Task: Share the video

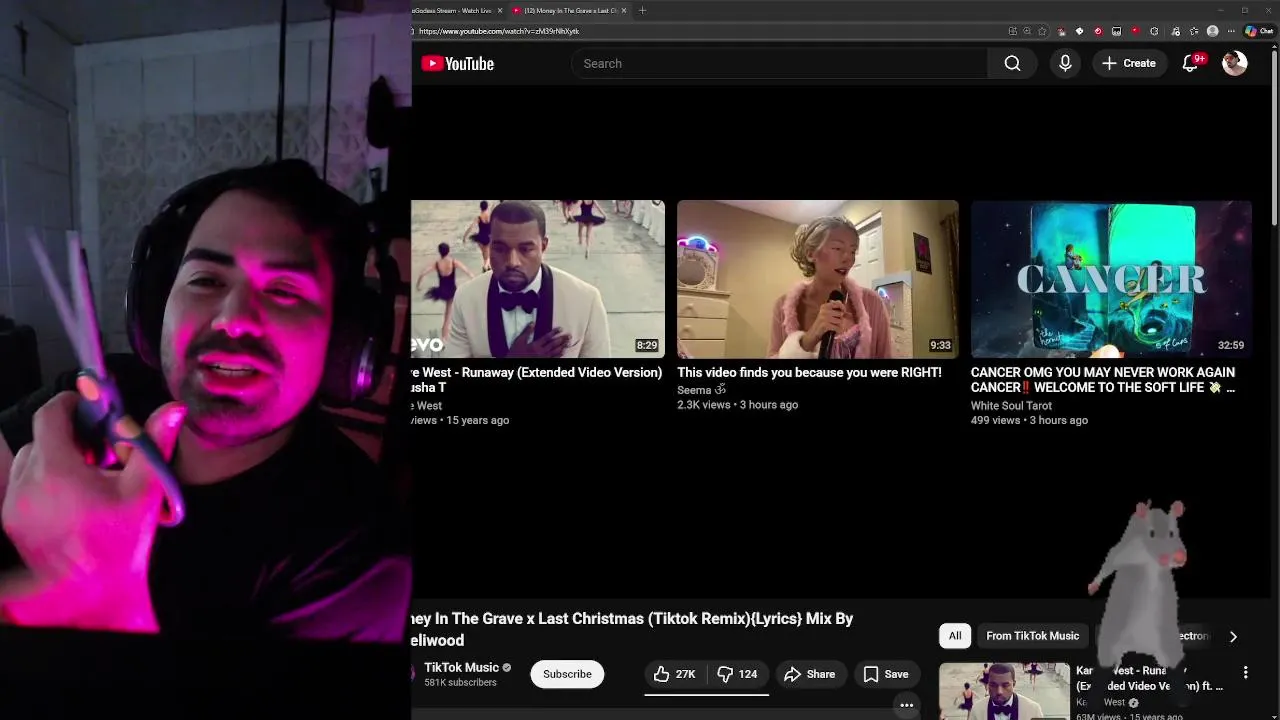Action: (809, 674)
